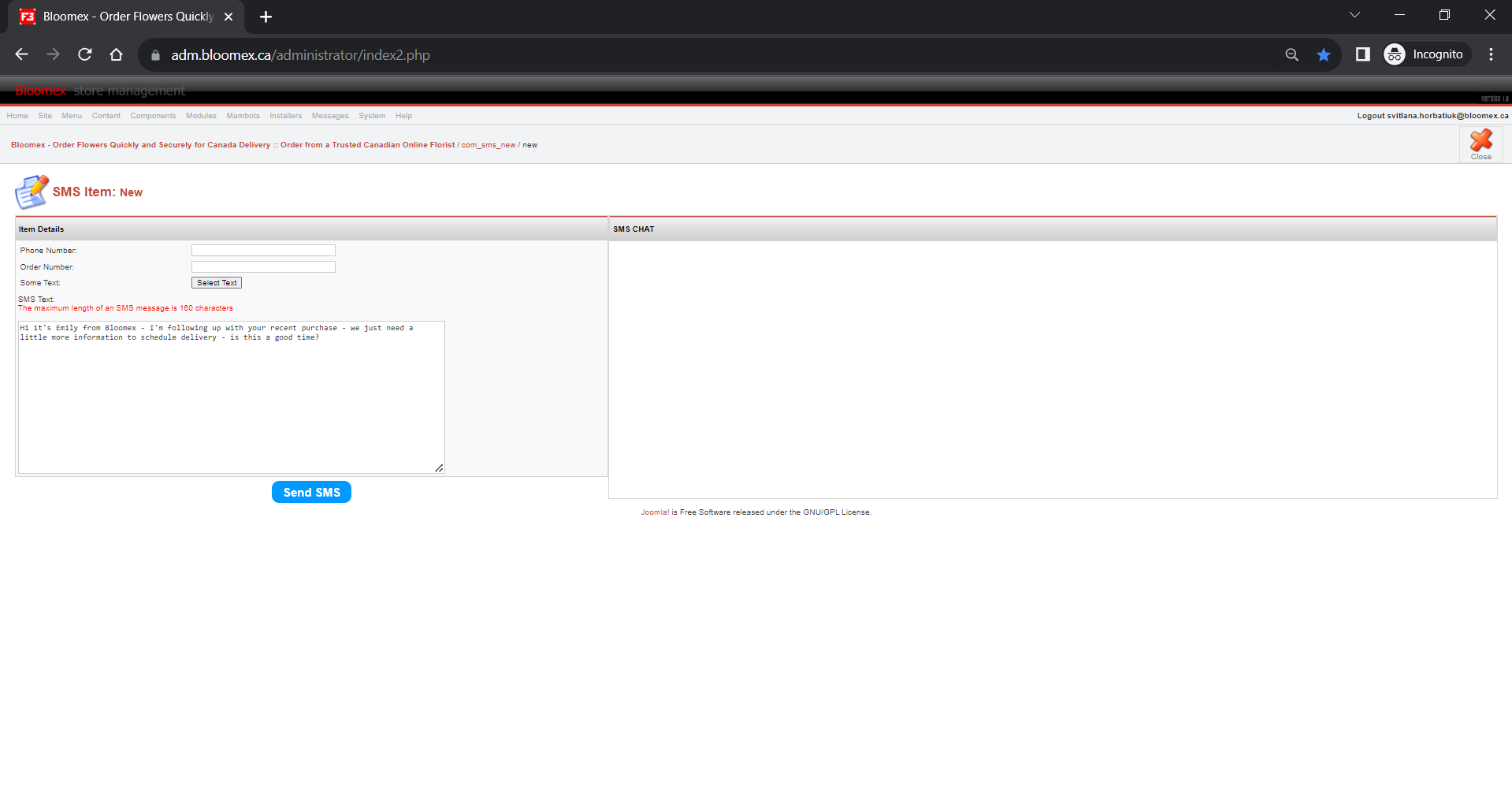Select the Bloomex browser tab
Viewport: 1512px width, 808px height.
pos(126,17)
